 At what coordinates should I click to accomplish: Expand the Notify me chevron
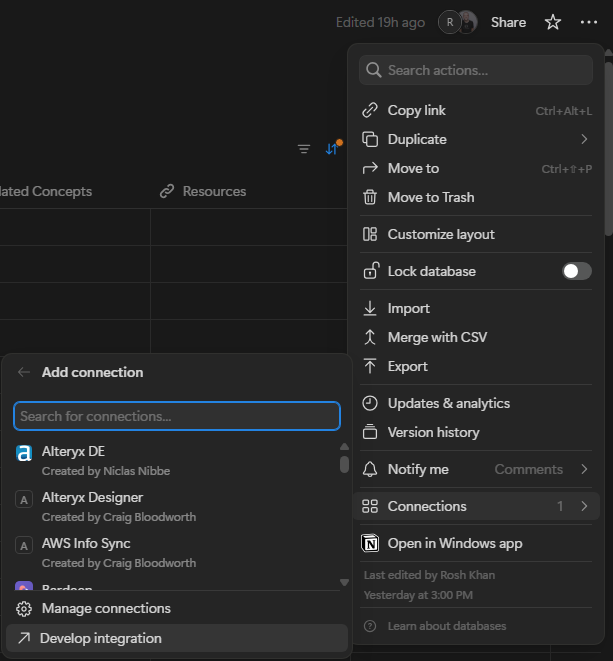click(584, 469)
